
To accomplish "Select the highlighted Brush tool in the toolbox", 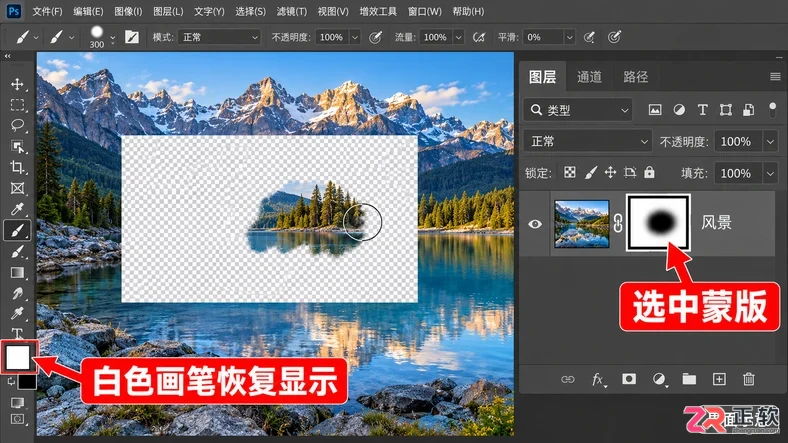I will 17,231.
